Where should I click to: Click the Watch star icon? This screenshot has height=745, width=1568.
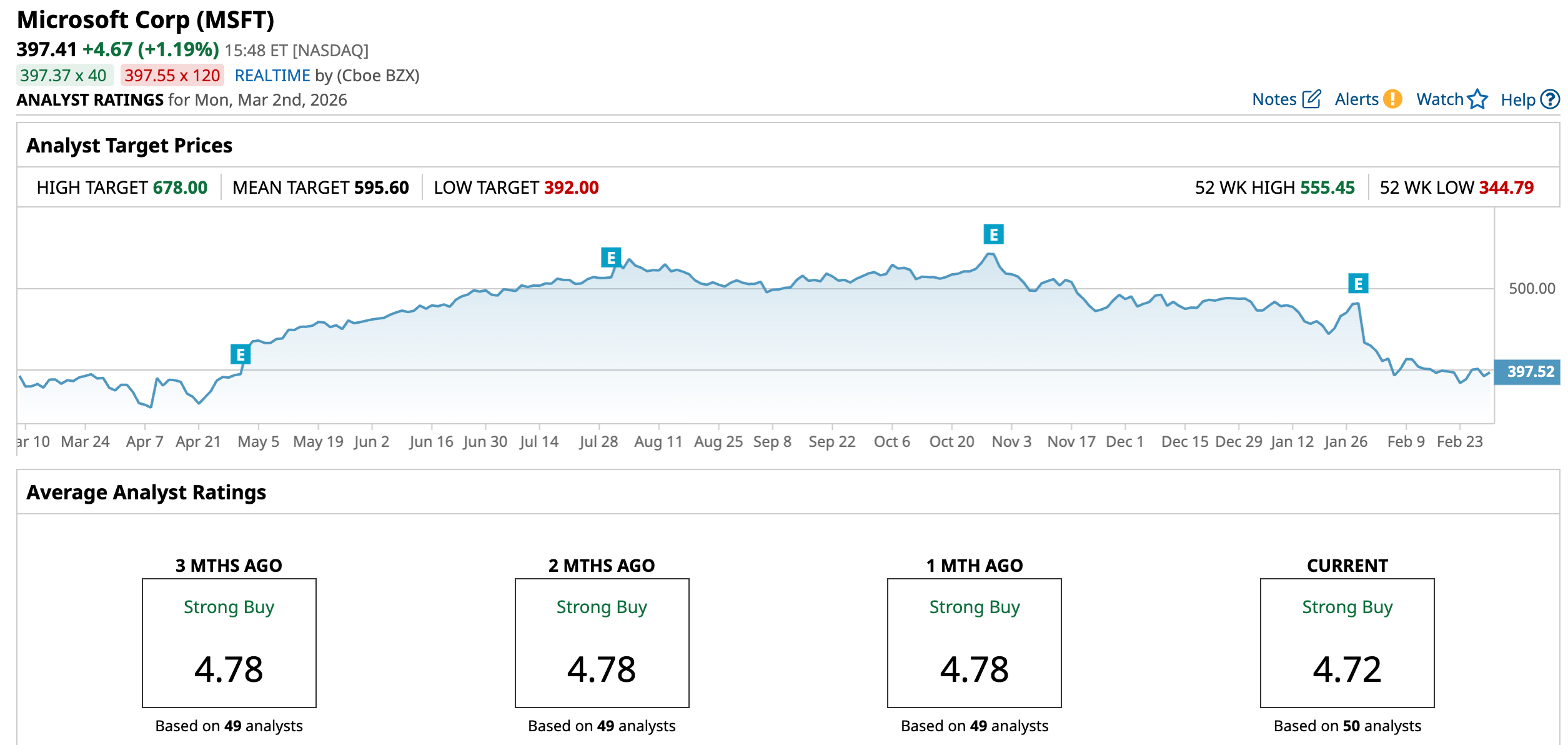coord(1477,99)
